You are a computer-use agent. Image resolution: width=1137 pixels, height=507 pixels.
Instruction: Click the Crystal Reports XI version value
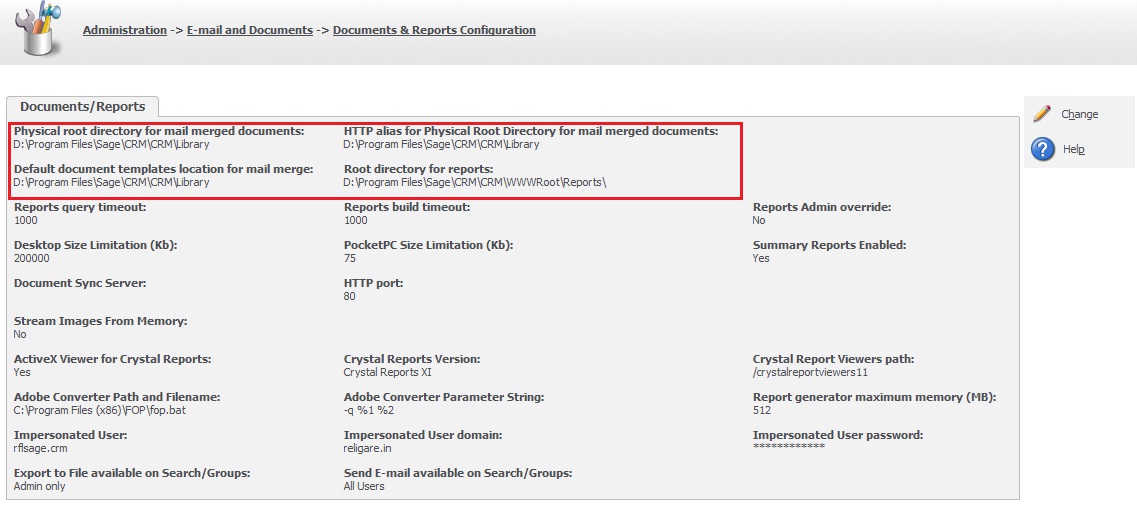pyautogui.click(x=387, y=372)
